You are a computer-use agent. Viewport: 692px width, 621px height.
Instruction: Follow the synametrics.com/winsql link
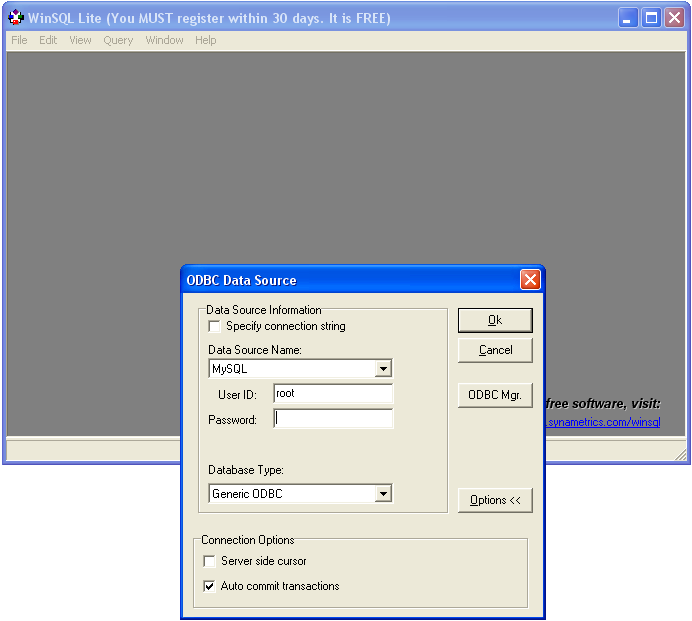pyautogui.click(x=603, y=422)
